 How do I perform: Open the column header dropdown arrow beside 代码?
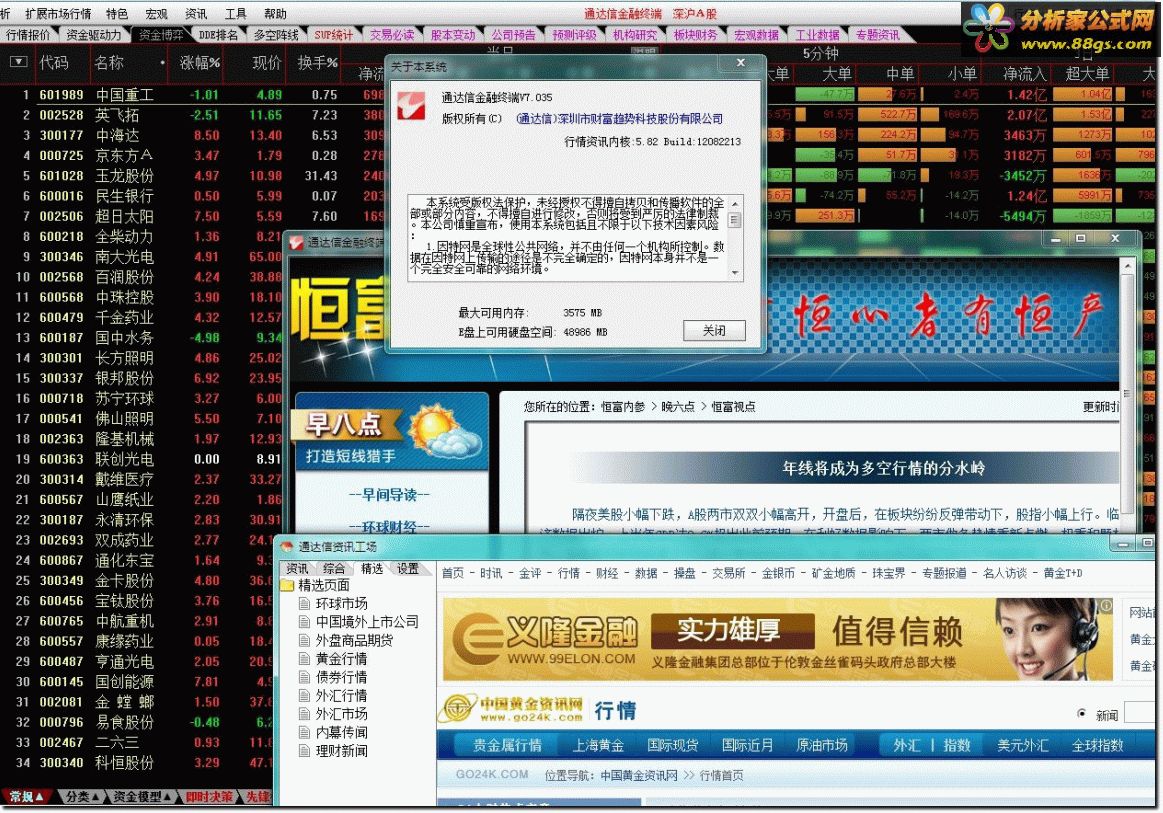19,62
